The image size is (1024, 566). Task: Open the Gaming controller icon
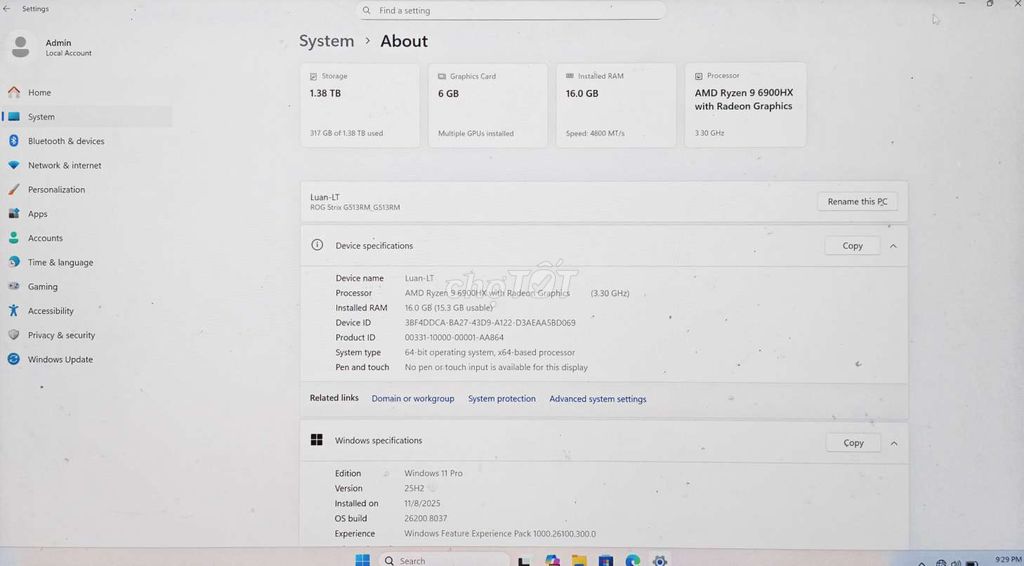point(14,286)
